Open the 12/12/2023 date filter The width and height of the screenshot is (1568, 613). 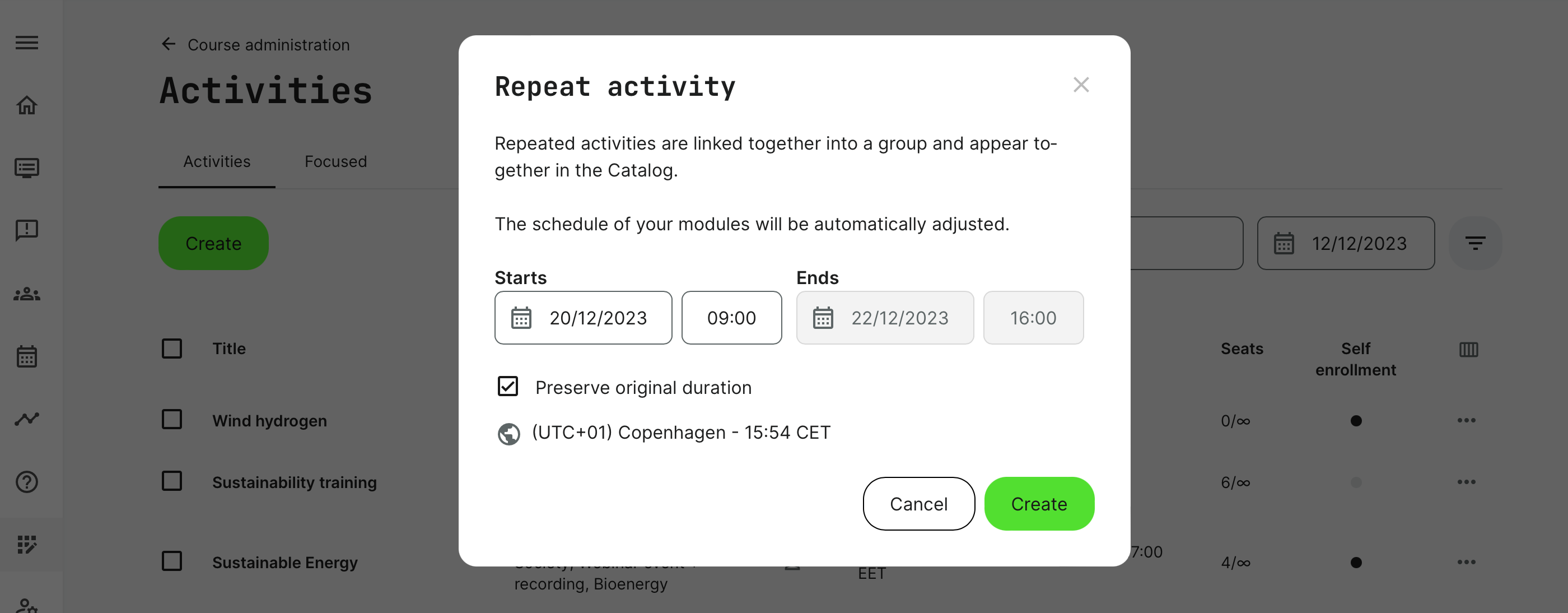click(x=1345, y=244)
